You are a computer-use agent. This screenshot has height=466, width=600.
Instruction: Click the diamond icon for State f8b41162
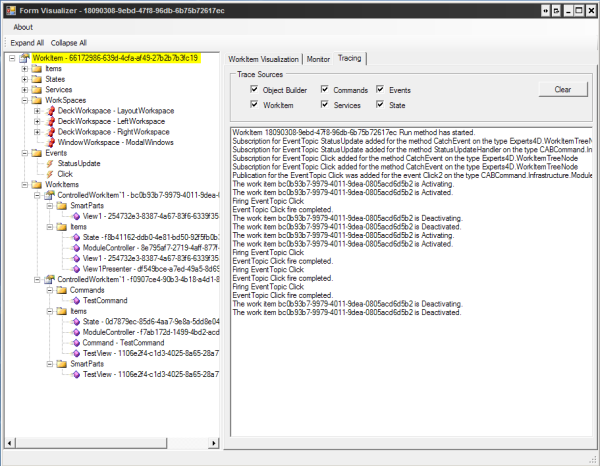[76, 237]
